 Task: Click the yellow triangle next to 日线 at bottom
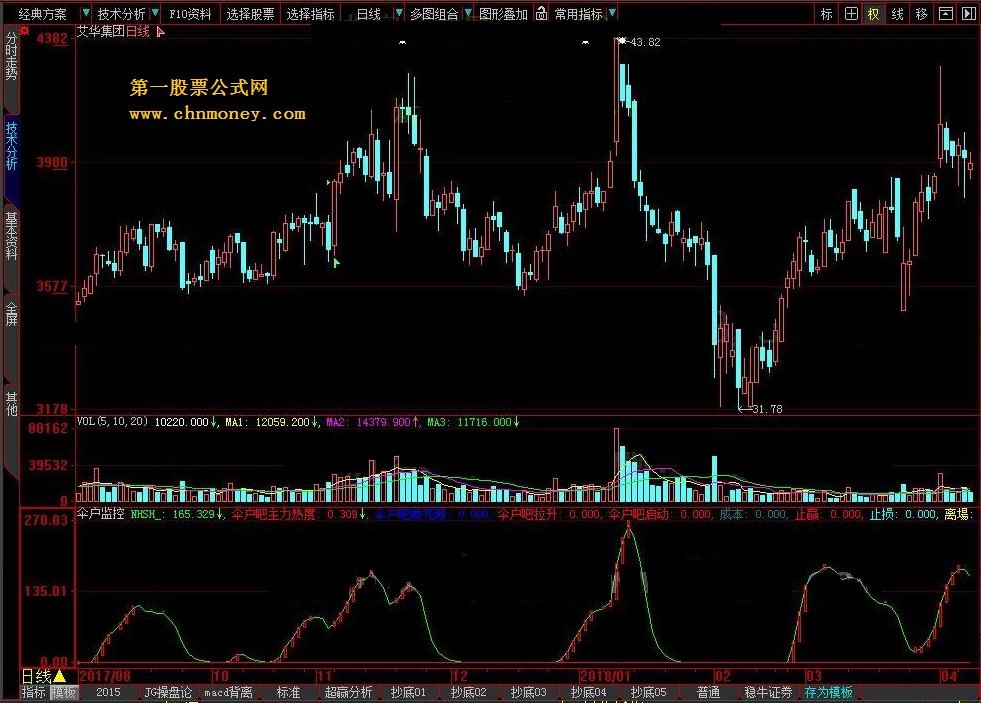pos(60,676)
